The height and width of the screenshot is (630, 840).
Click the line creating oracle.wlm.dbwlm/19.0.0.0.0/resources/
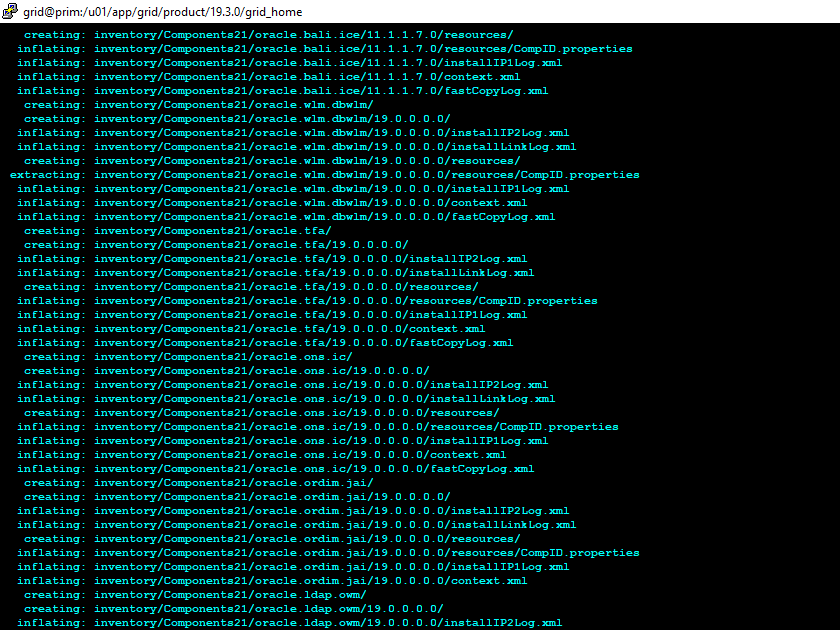pyautogui.click(x=272, y=161)
